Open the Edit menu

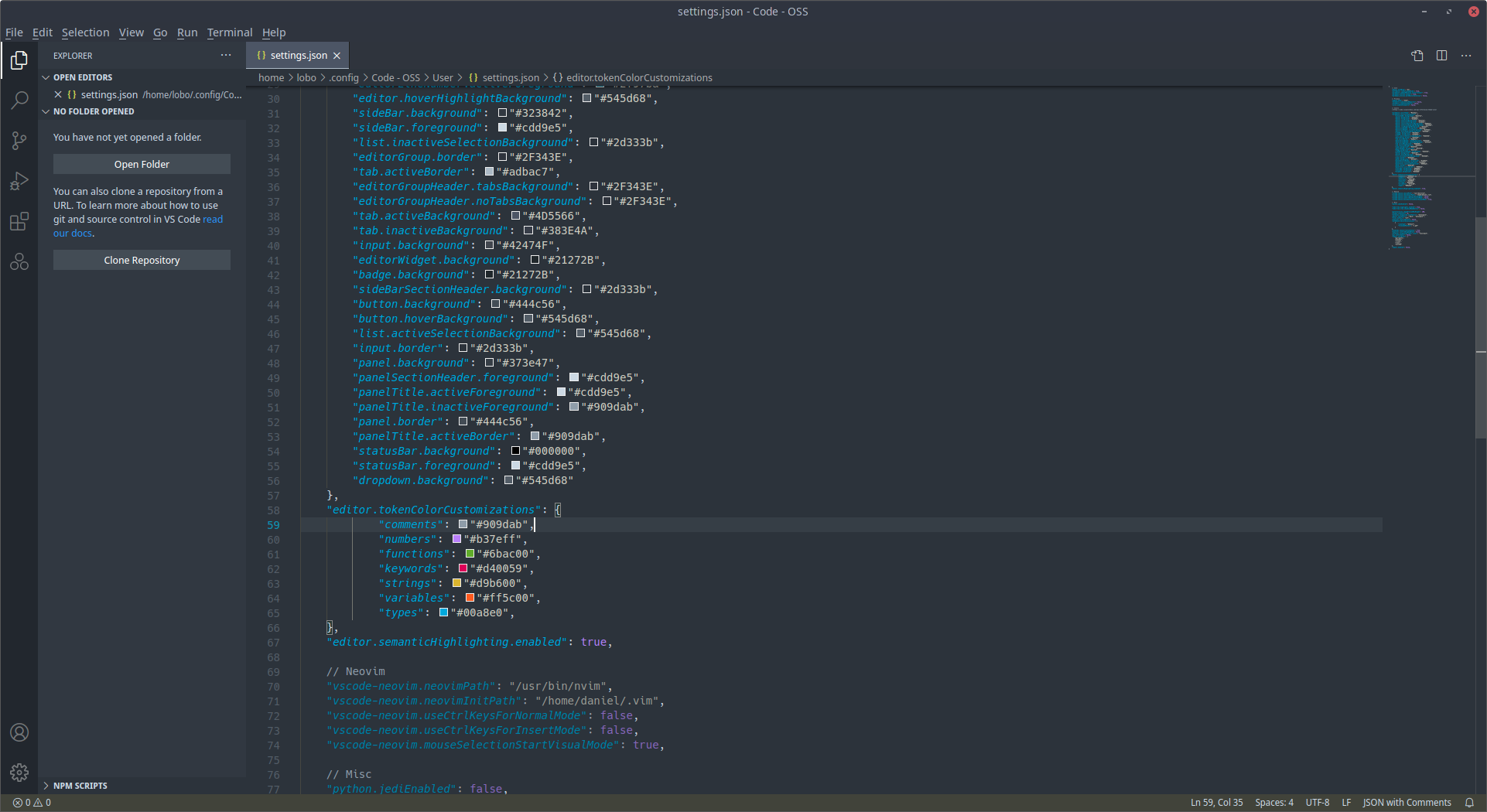coord(43,32)
